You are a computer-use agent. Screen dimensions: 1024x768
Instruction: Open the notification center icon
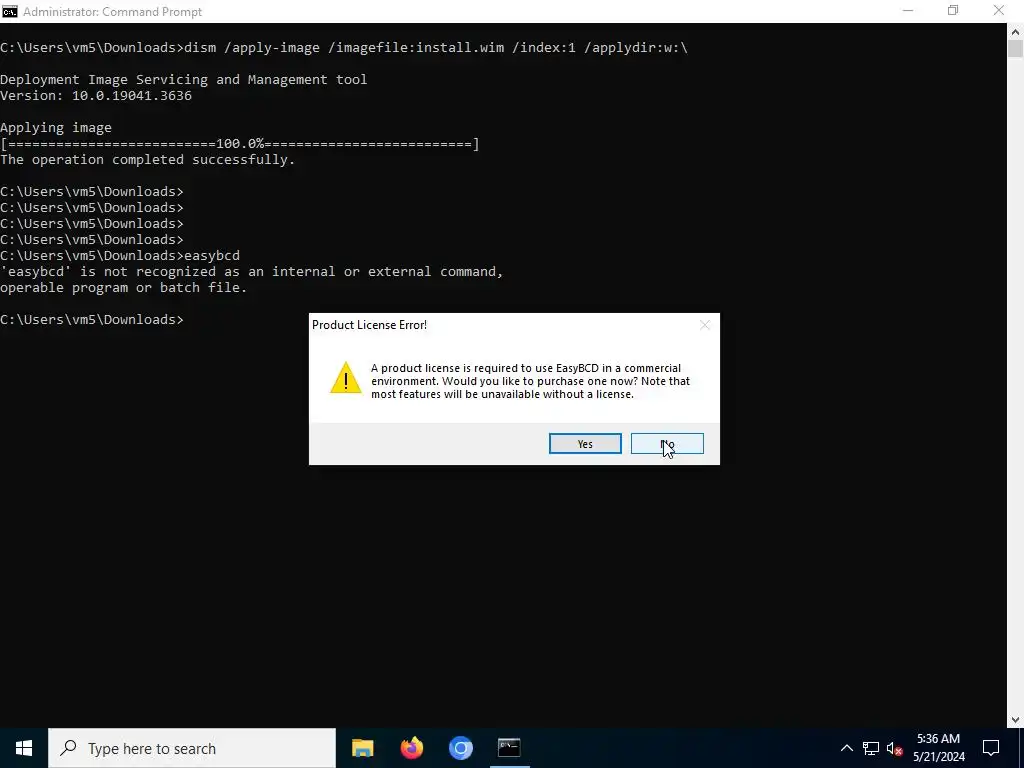point(991,748)
